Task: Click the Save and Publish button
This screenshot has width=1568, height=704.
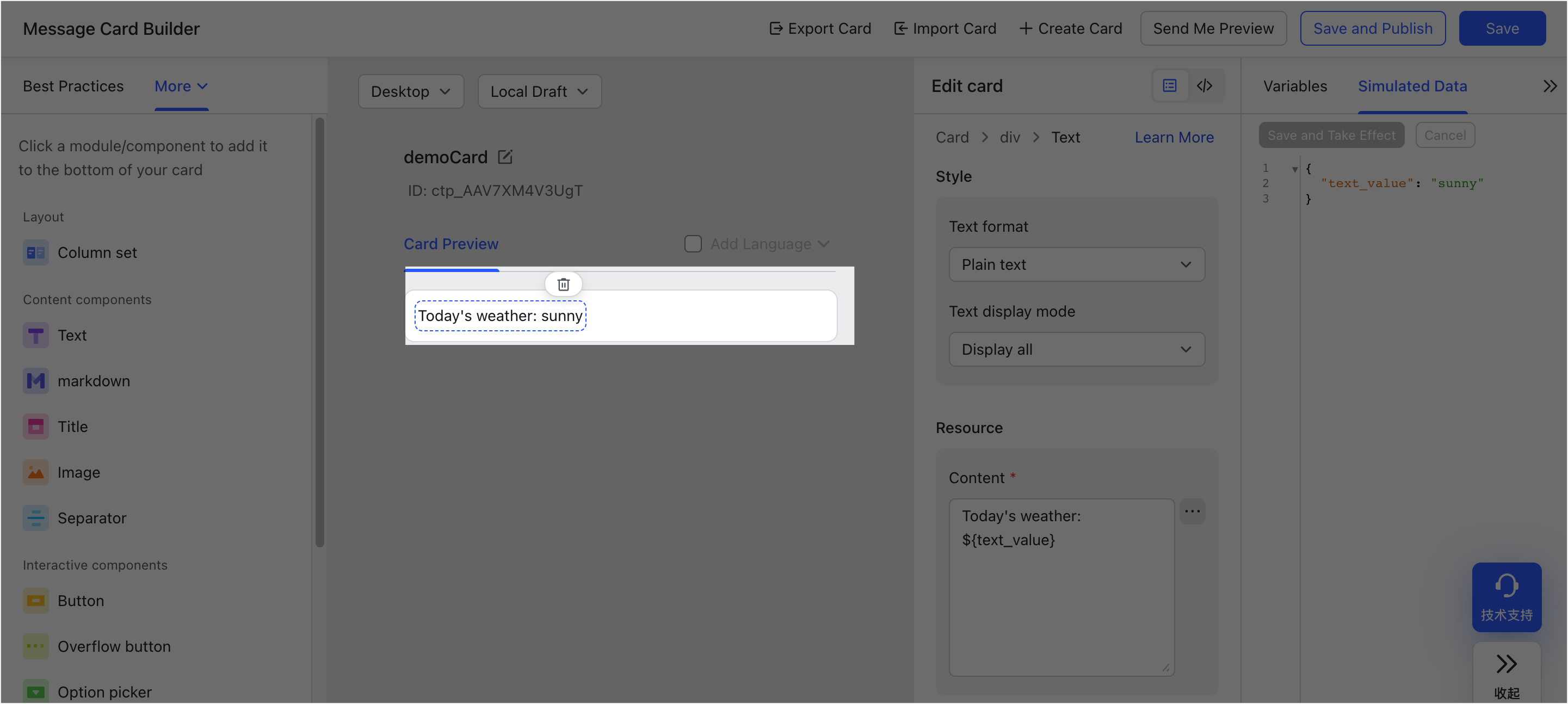Action: (x=1373, y=28)
